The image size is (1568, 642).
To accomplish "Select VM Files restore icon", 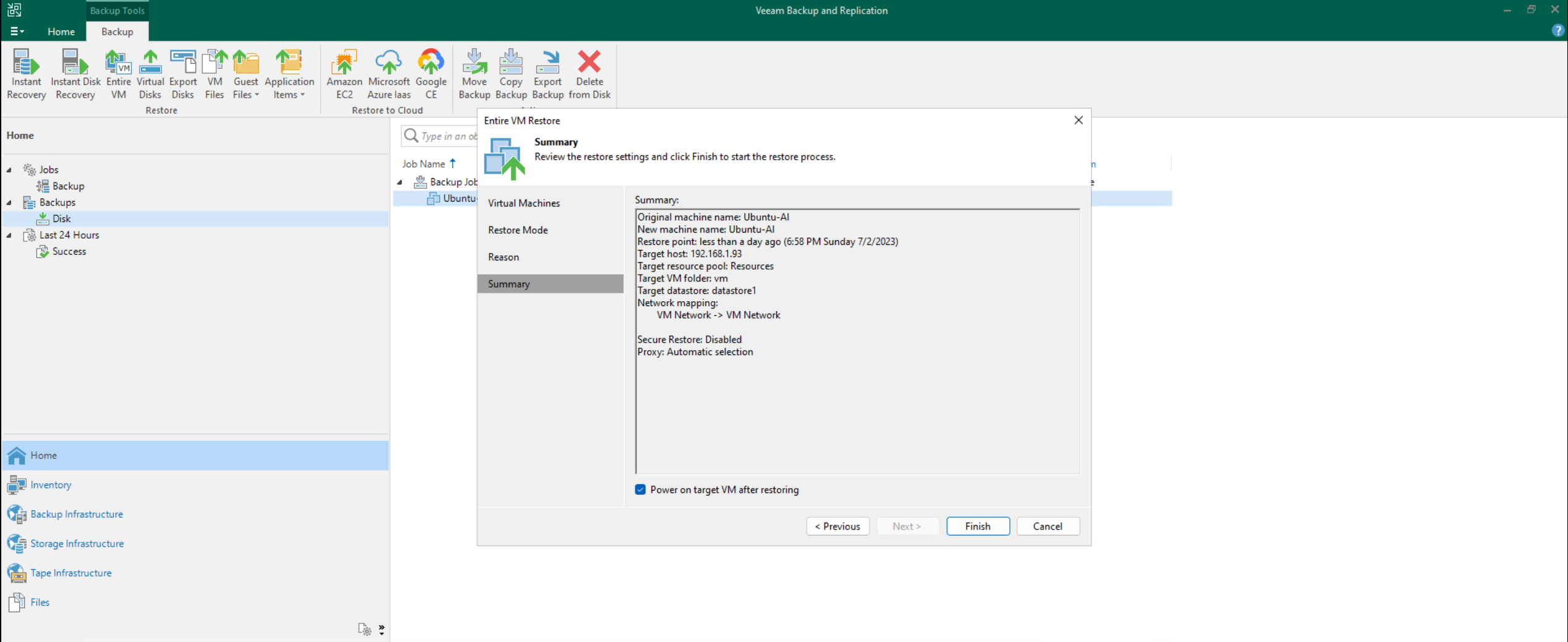I will pos(214,74).
